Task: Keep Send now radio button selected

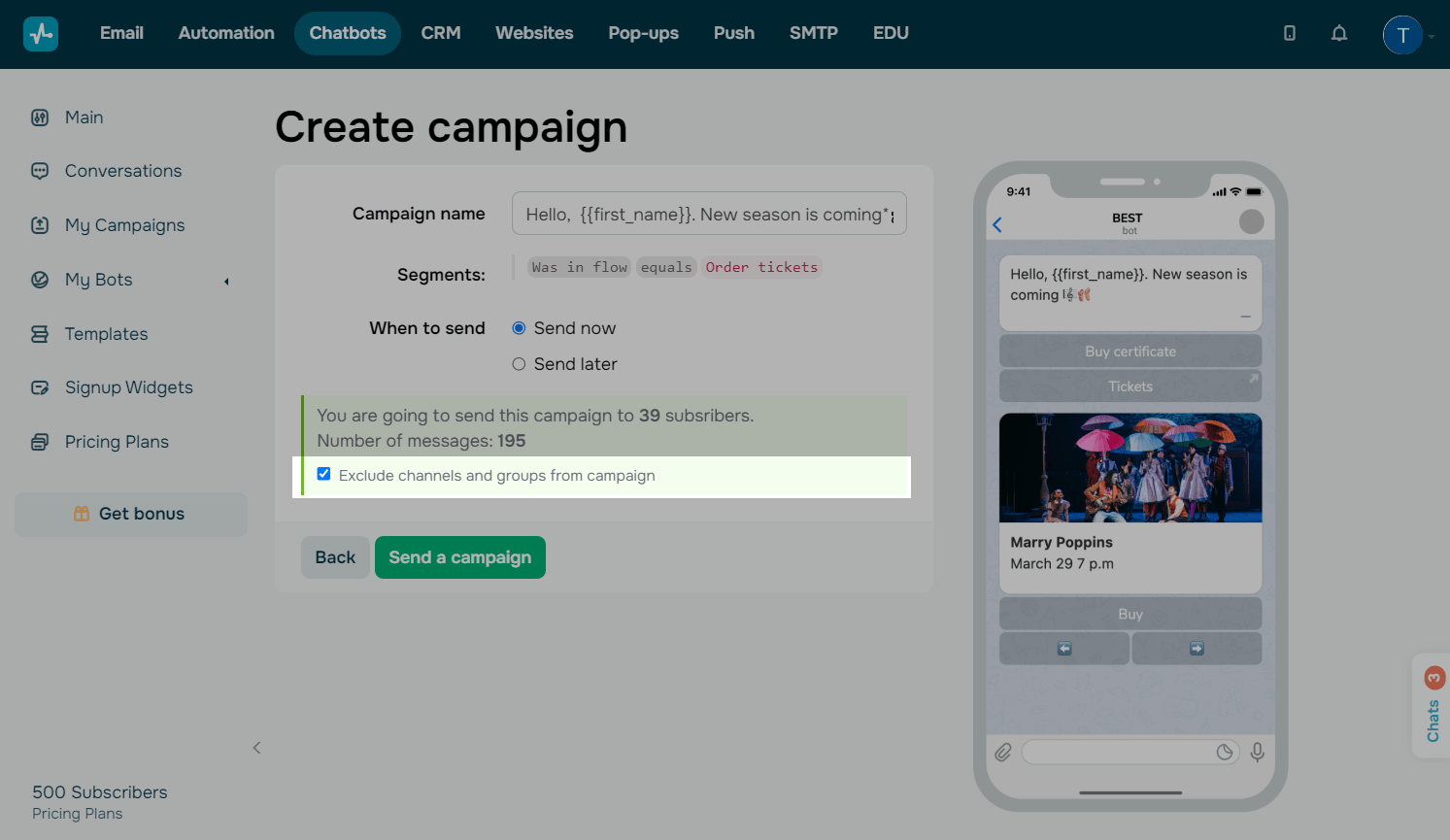Action: click(519, 328)
